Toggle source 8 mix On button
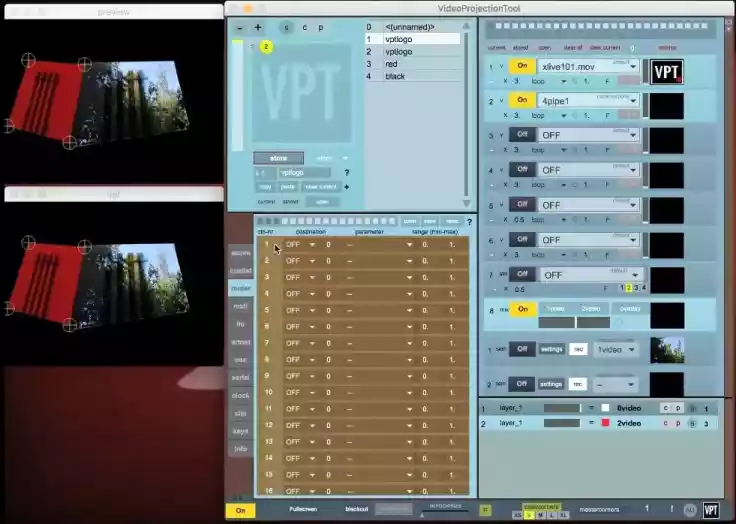 (522, 309)
